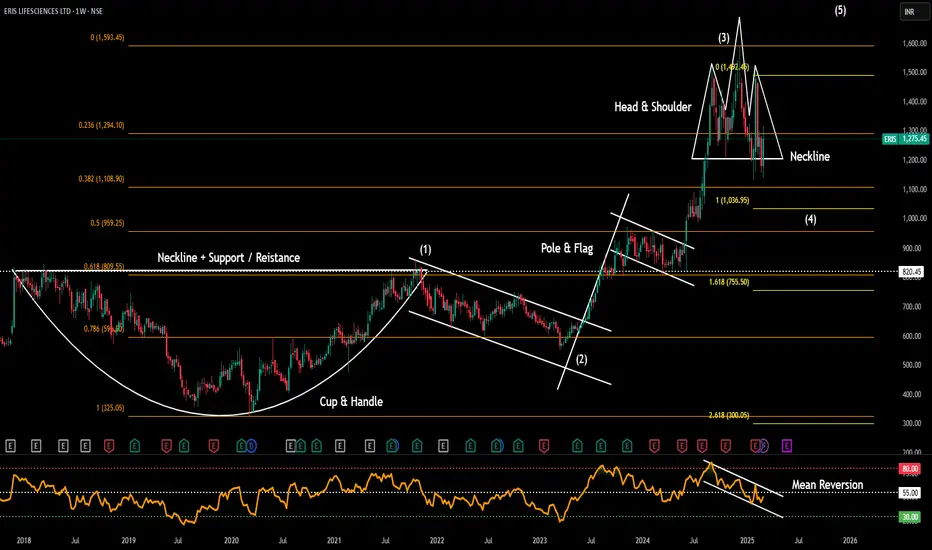Select the 'Pole & Flag' text annotation
This screenshot has height=550, width=932.
click(567, 248)
